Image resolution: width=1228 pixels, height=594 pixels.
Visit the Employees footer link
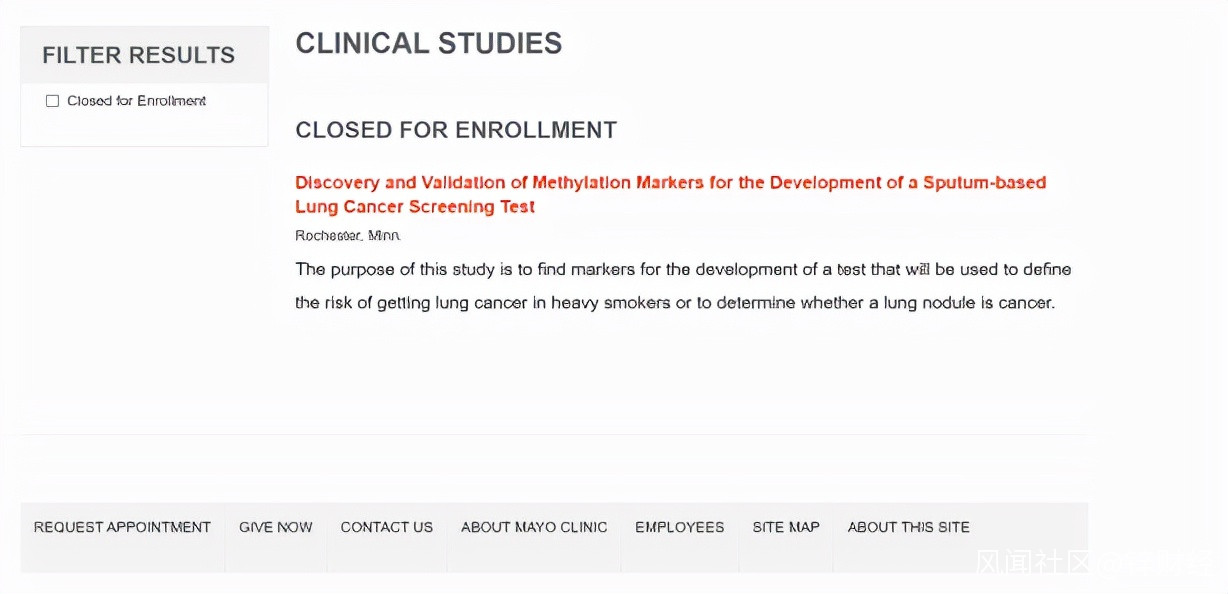click(x=679, y=527)
